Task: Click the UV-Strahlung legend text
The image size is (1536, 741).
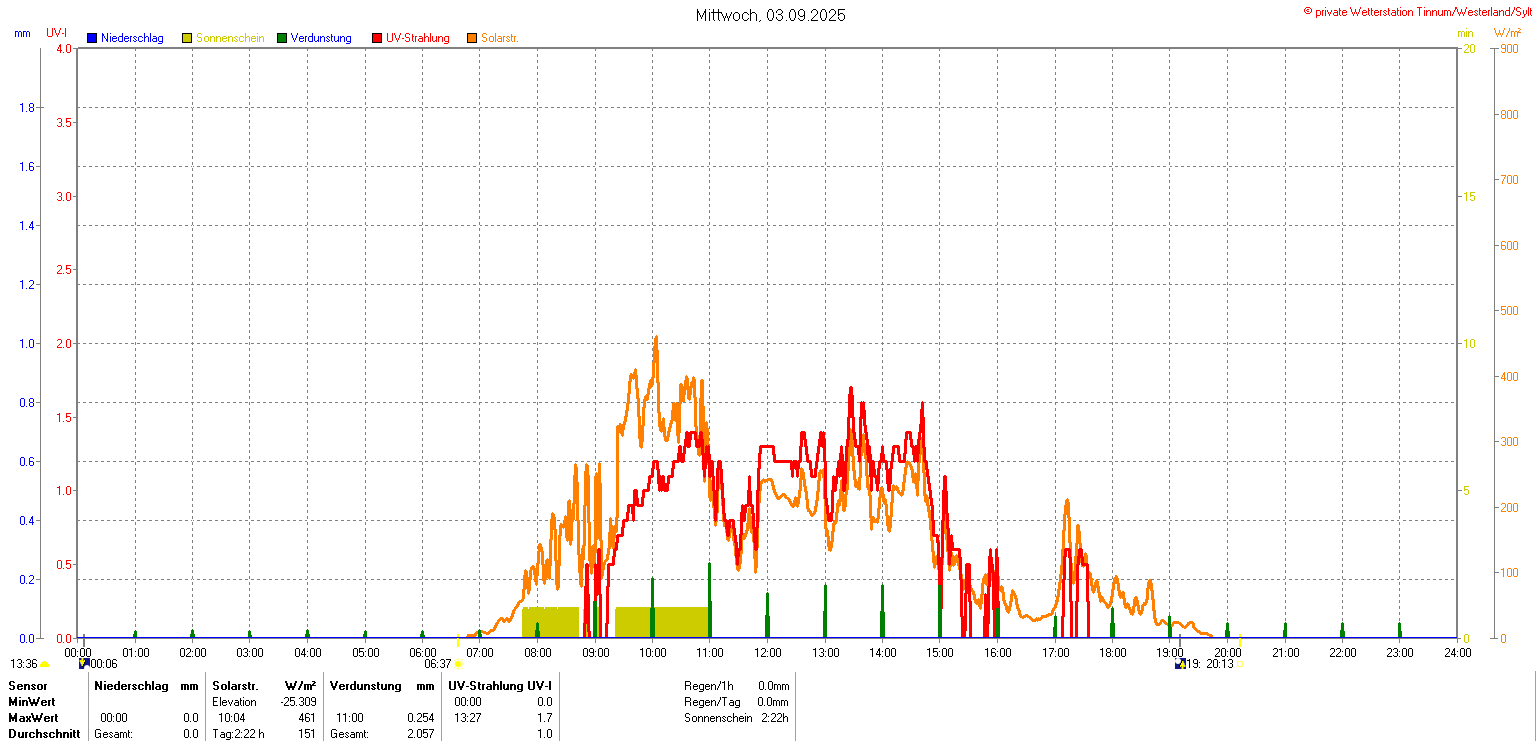Action: pos(419,38)
